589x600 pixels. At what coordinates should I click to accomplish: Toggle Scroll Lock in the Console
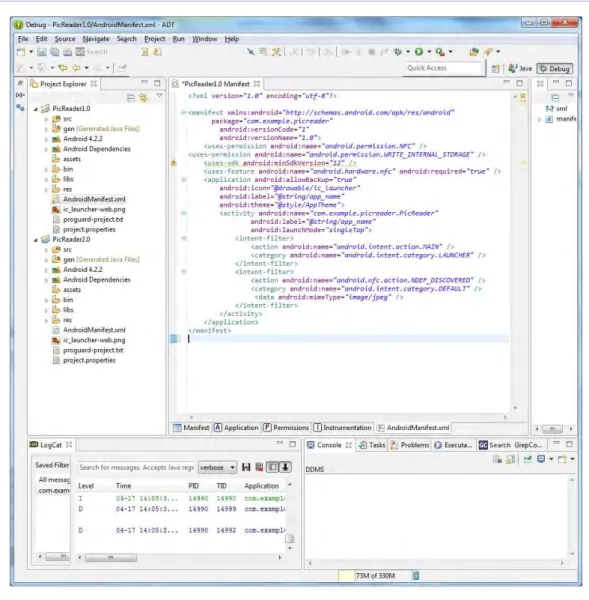(x=510, y=459)
